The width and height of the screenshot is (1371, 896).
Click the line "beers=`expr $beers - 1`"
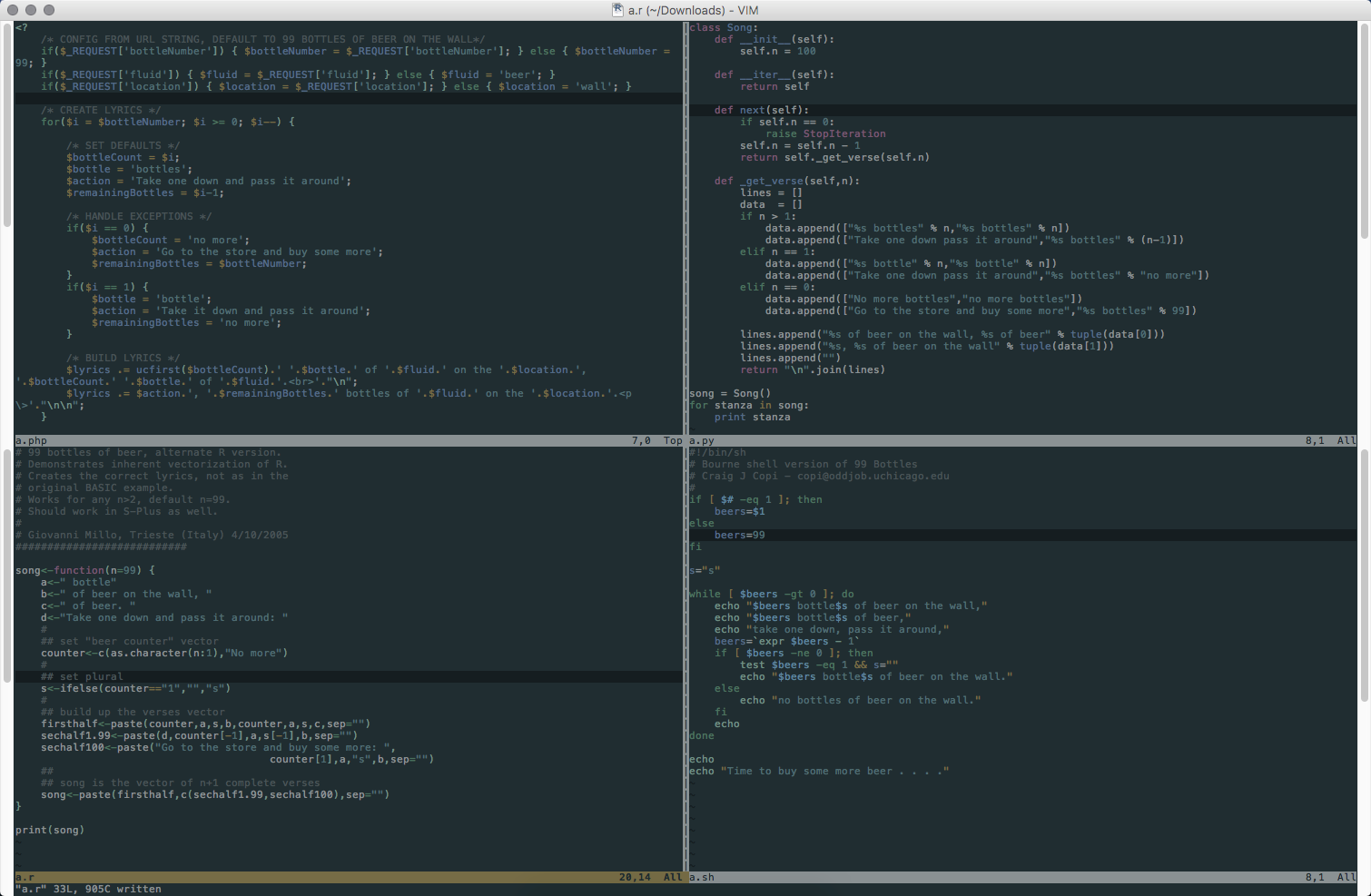click(787, 641)
